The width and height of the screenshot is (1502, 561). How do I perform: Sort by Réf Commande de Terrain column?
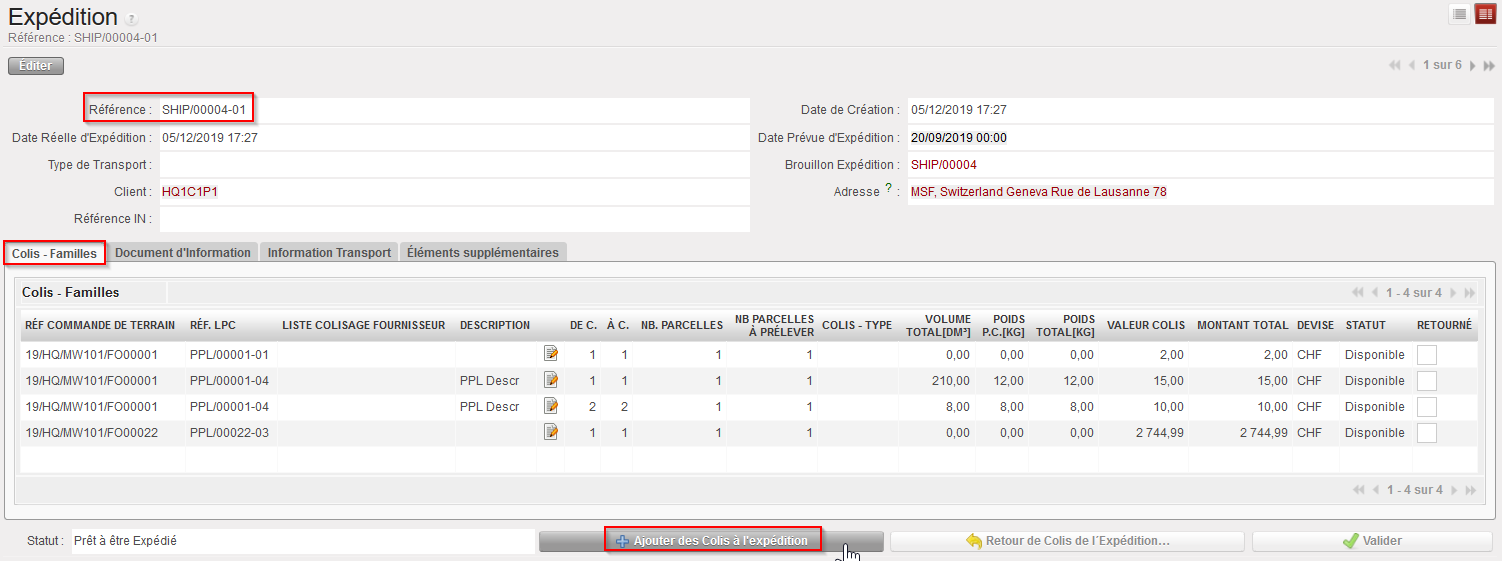pos(100,325)
